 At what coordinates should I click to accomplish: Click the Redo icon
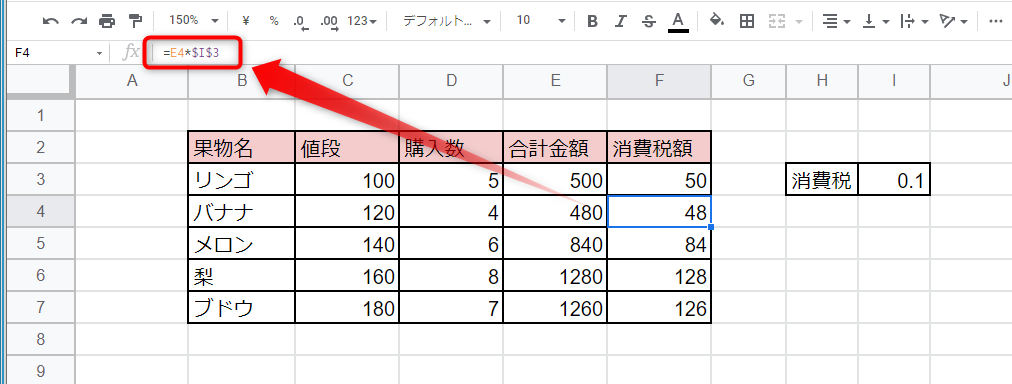tap(79, 21)
